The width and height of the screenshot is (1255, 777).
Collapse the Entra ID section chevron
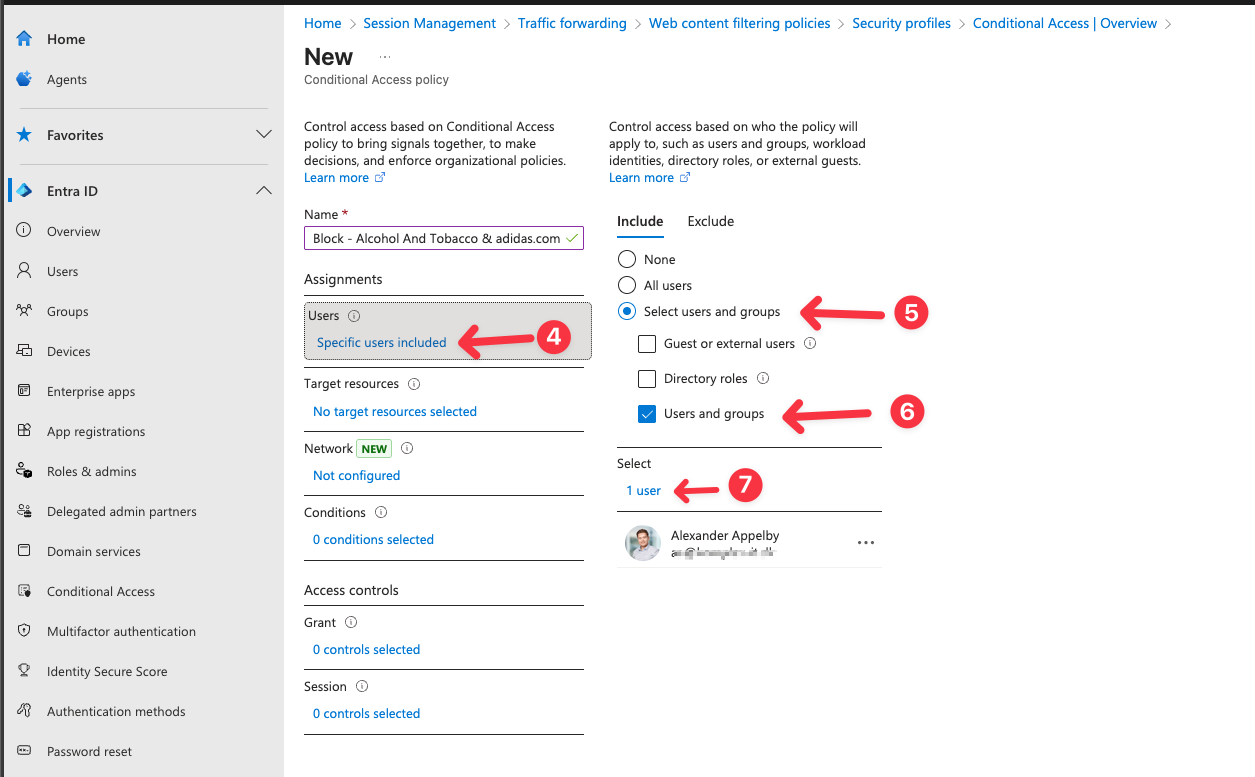(264, 191)
